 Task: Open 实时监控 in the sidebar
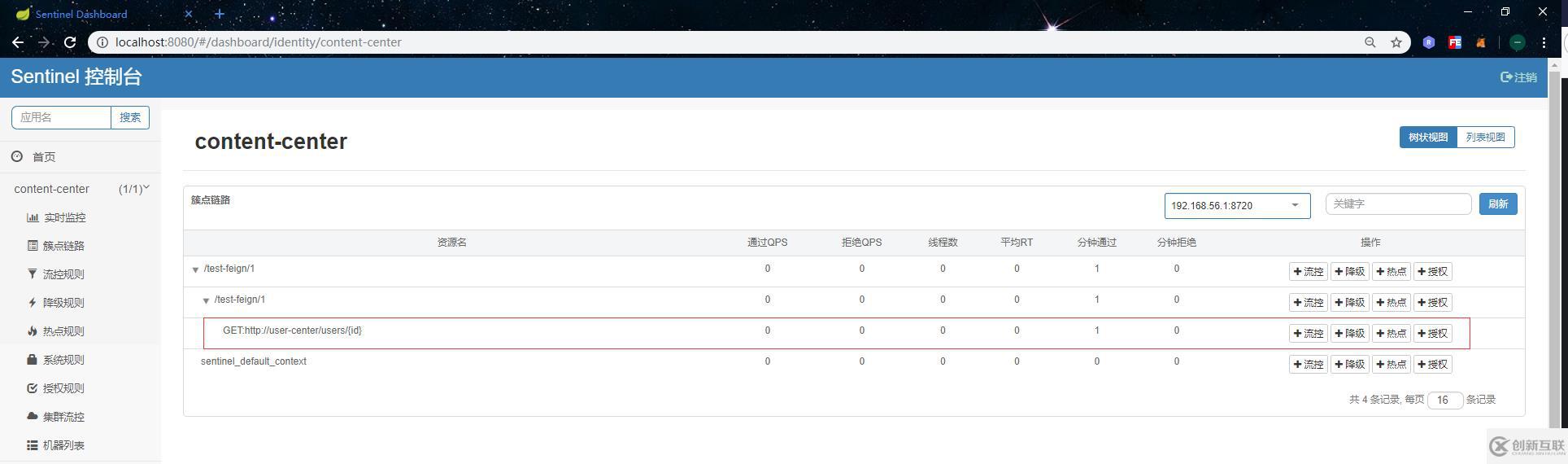56,217
